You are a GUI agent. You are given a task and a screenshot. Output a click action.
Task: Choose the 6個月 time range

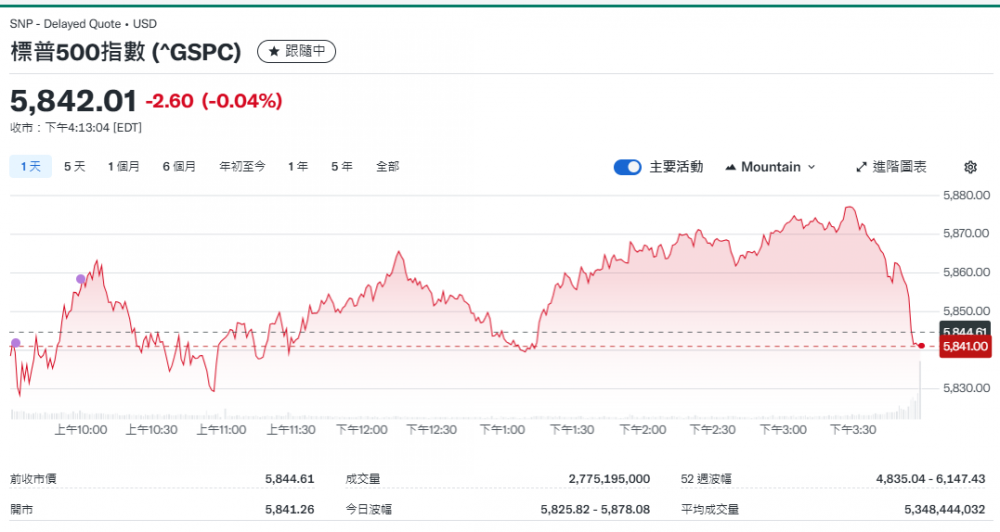pos(179,167)
